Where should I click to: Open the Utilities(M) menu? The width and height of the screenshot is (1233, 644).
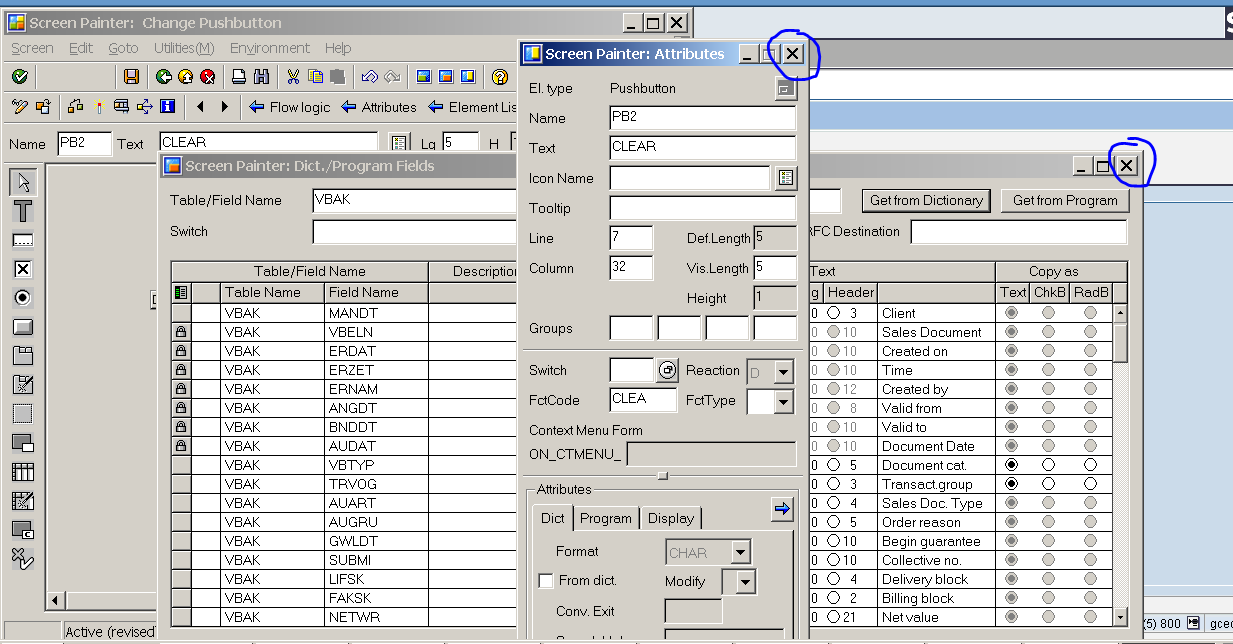tap(184, 48)
